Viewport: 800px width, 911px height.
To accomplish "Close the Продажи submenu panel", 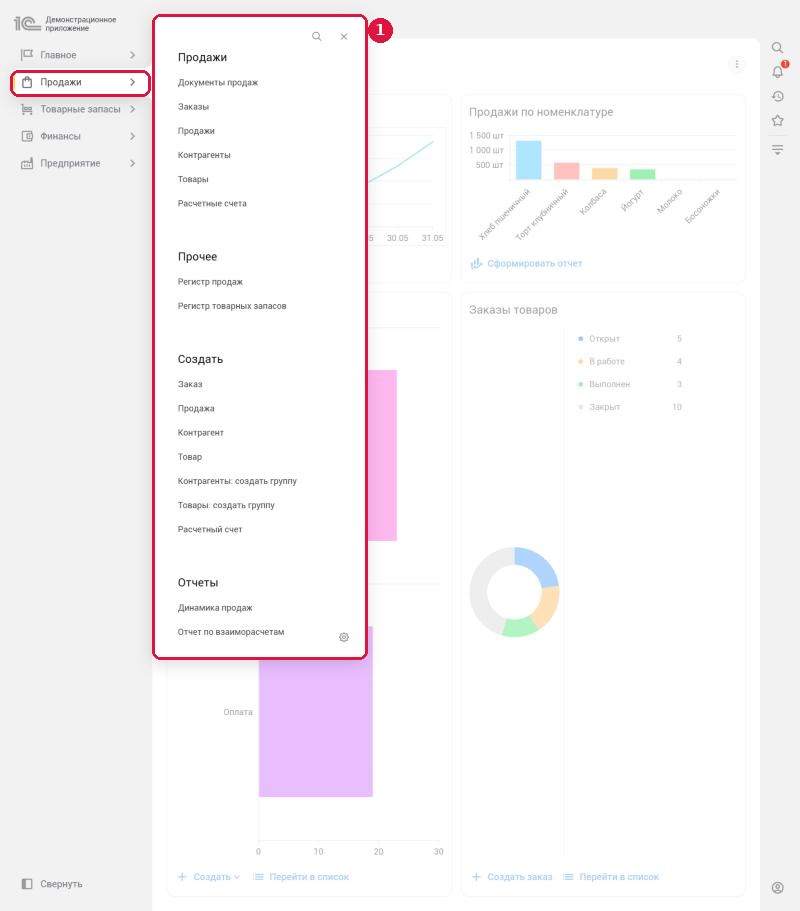I will pyautogui.click(x=344, y=37).
